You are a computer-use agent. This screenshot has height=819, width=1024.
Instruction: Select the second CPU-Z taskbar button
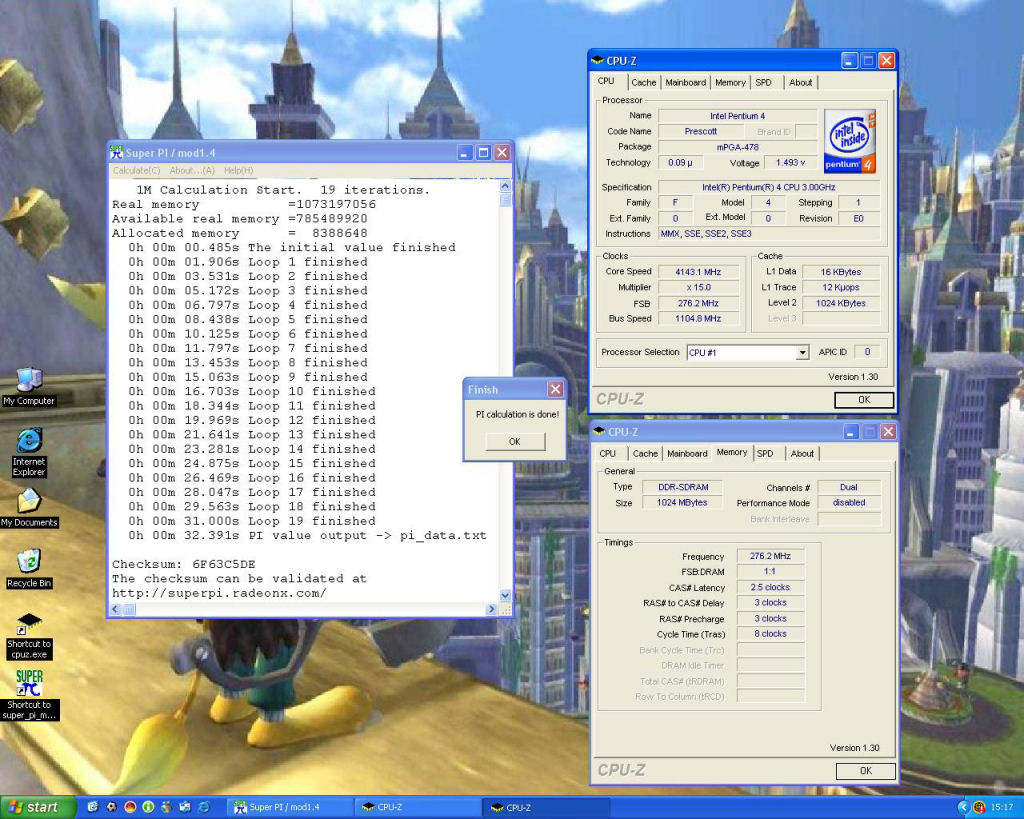tap(547, 807)
